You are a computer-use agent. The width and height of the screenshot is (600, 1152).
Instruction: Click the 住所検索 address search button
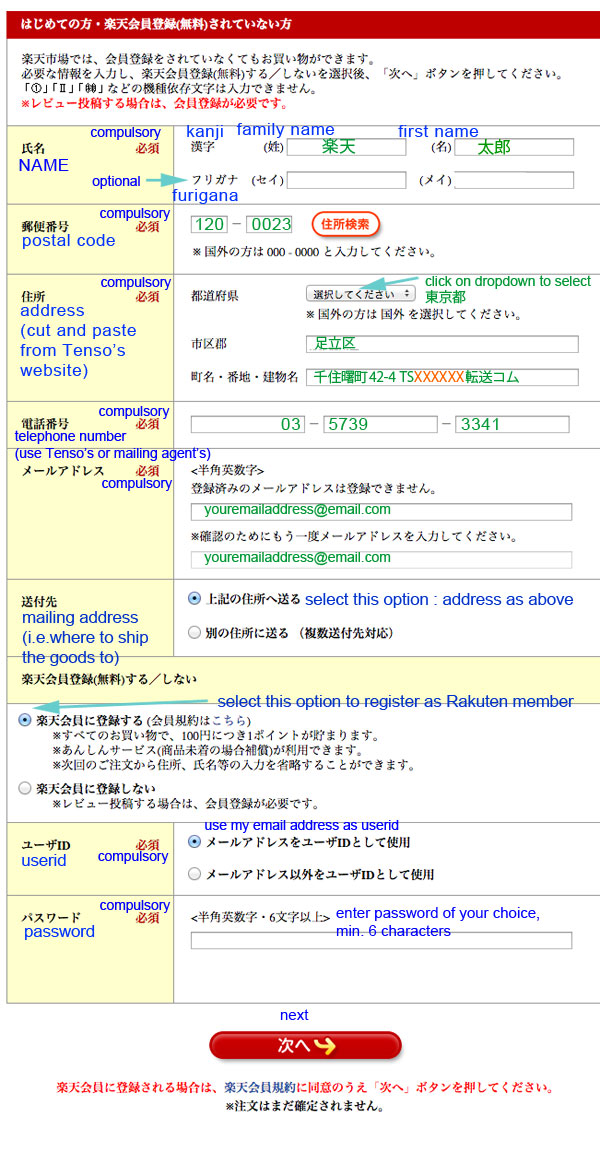pyautogui.click(x=346, y=223)
